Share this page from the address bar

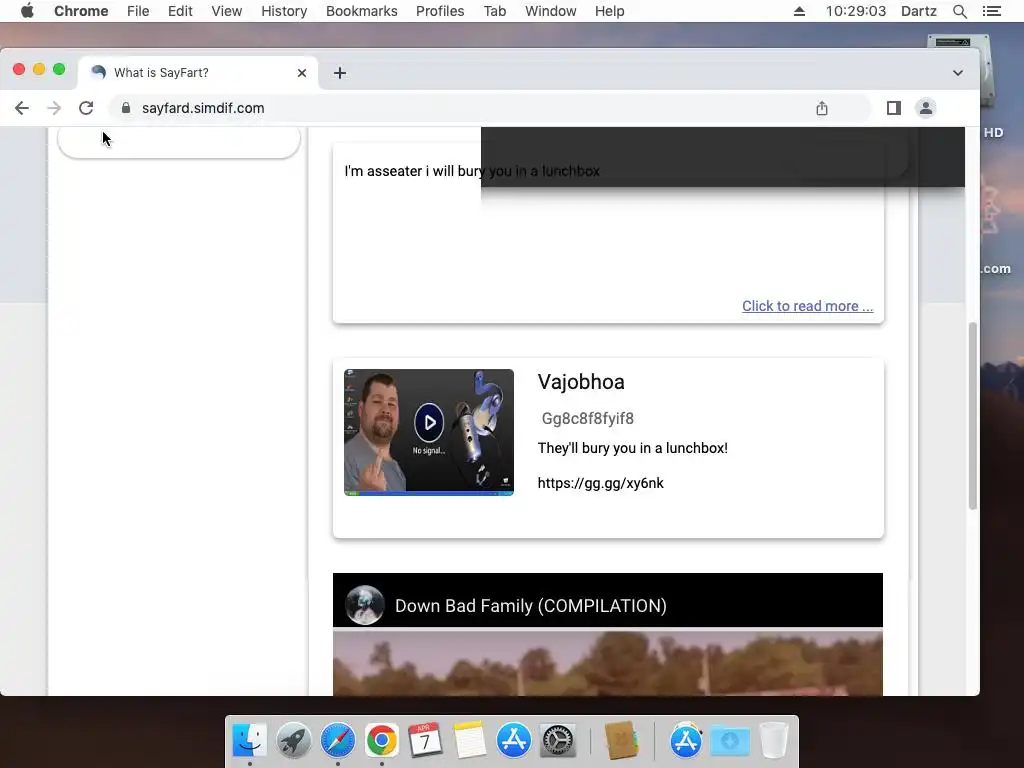click(x=822, y=108)
